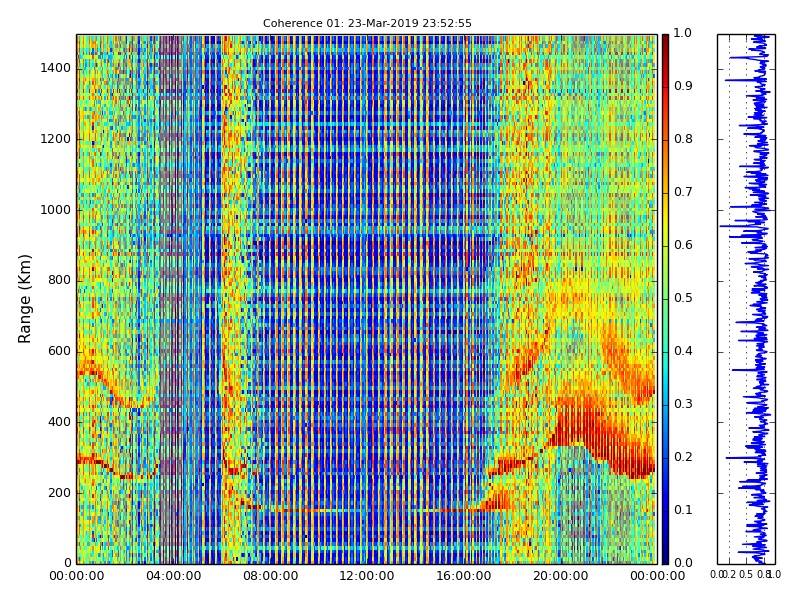Screen dimensions: 800x600
Task: Click the 20:00:00 time tick label
Action: pyautogui.click(x=561, y=576)
